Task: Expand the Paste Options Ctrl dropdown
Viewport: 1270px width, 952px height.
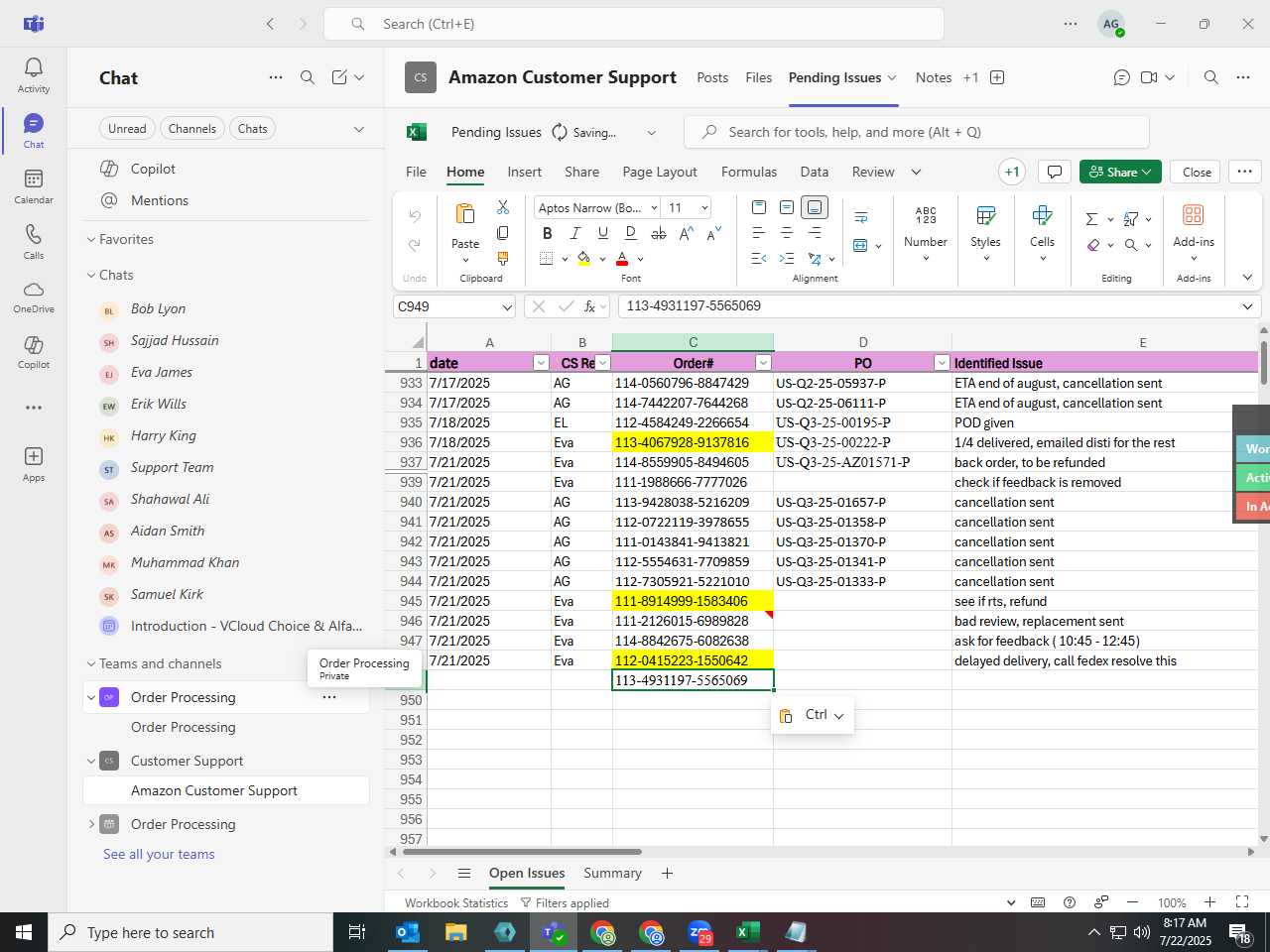Action: [838, 716]
